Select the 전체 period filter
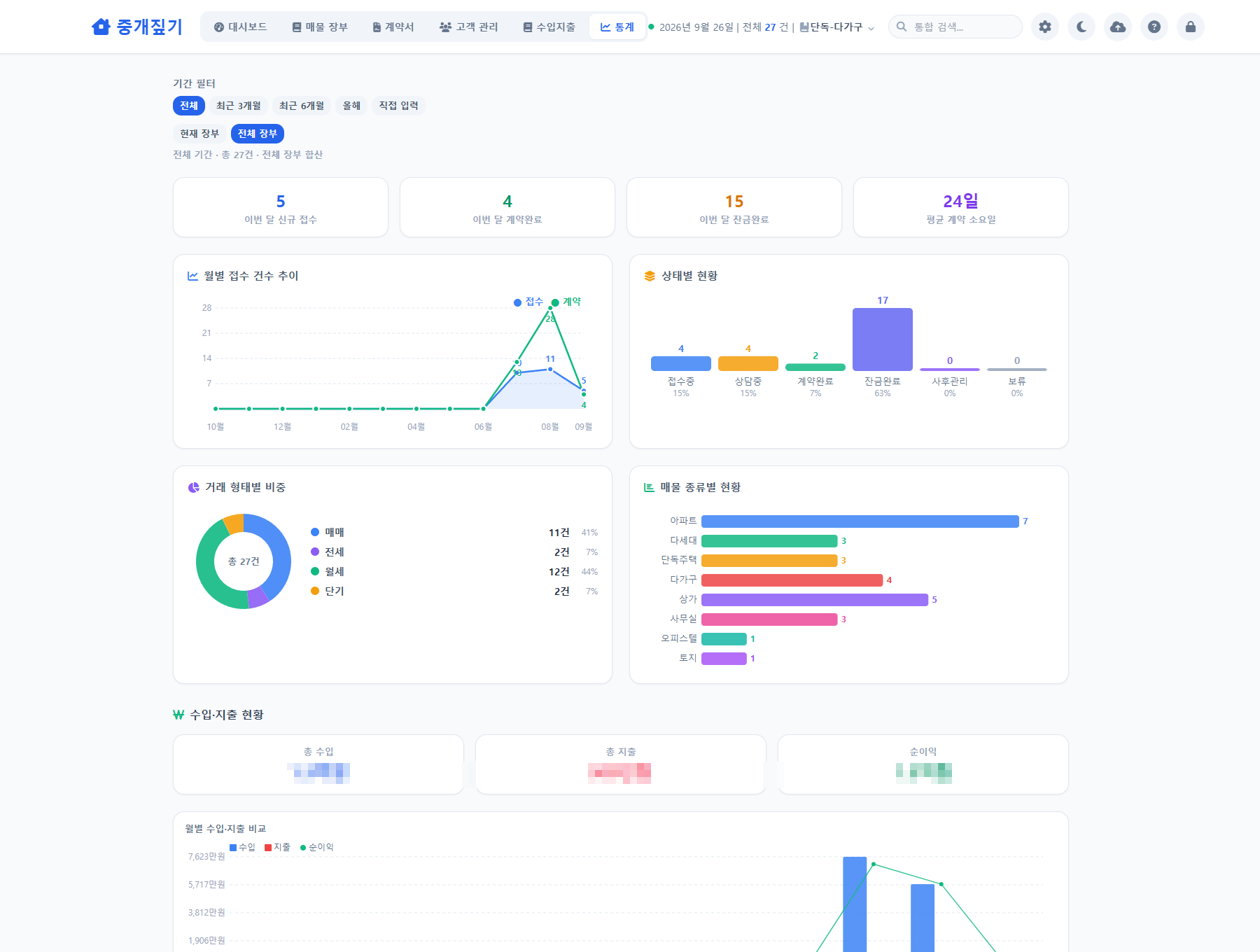The width and height of the screenshot is (1260, 952). pyautogui.click(x=189, y=106)
